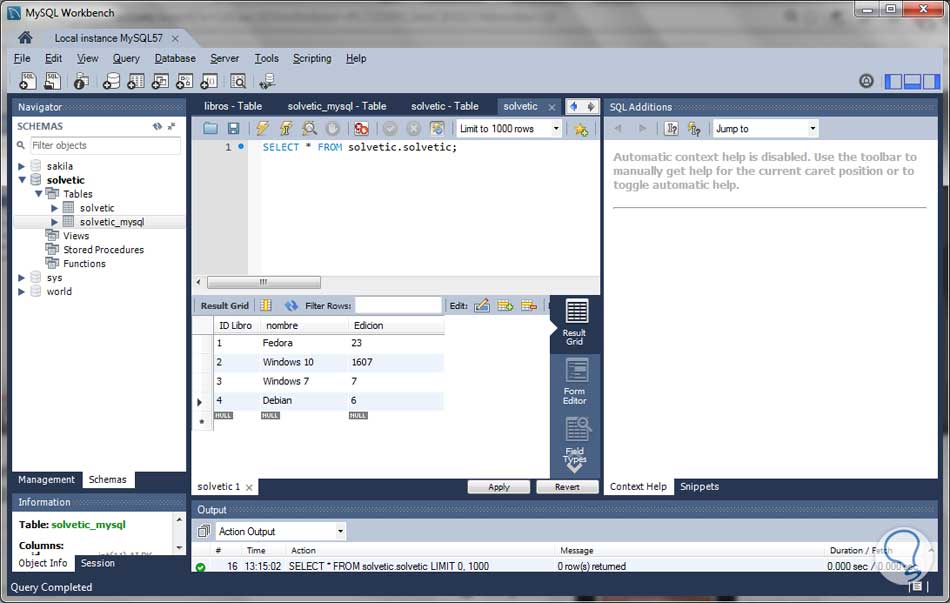Toggle automatic context help
Viewport: 950px width, 603px height.
tap(694, 128)
